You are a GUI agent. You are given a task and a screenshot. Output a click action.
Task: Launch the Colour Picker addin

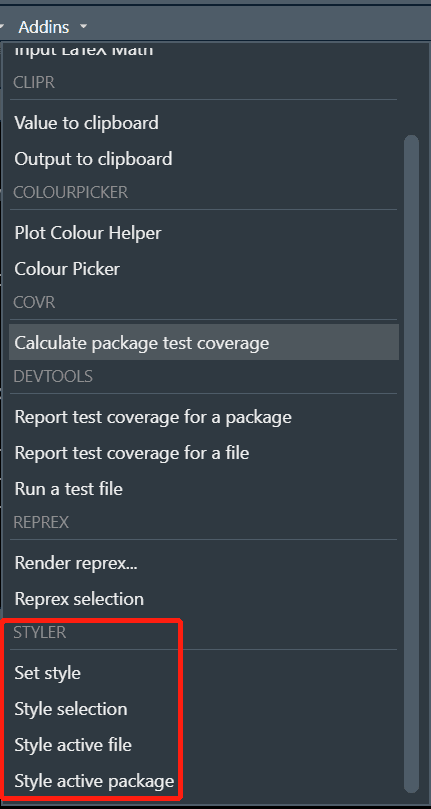pos(204,269)
